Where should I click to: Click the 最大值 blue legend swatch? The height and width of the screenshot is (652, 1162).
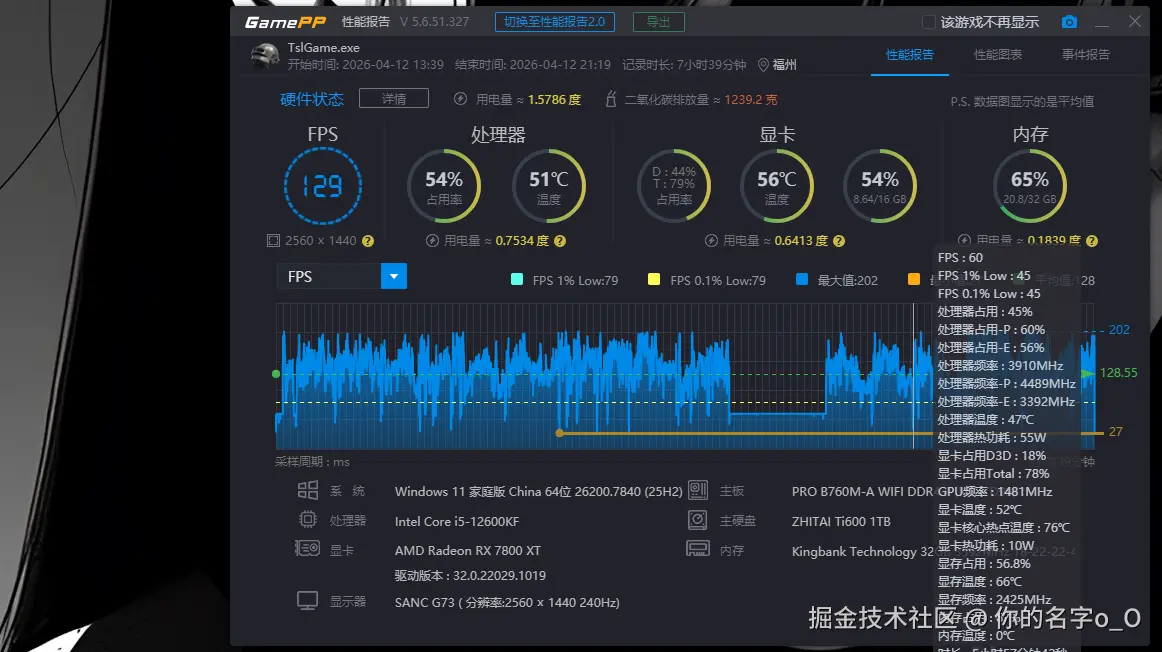coord(801,279)
